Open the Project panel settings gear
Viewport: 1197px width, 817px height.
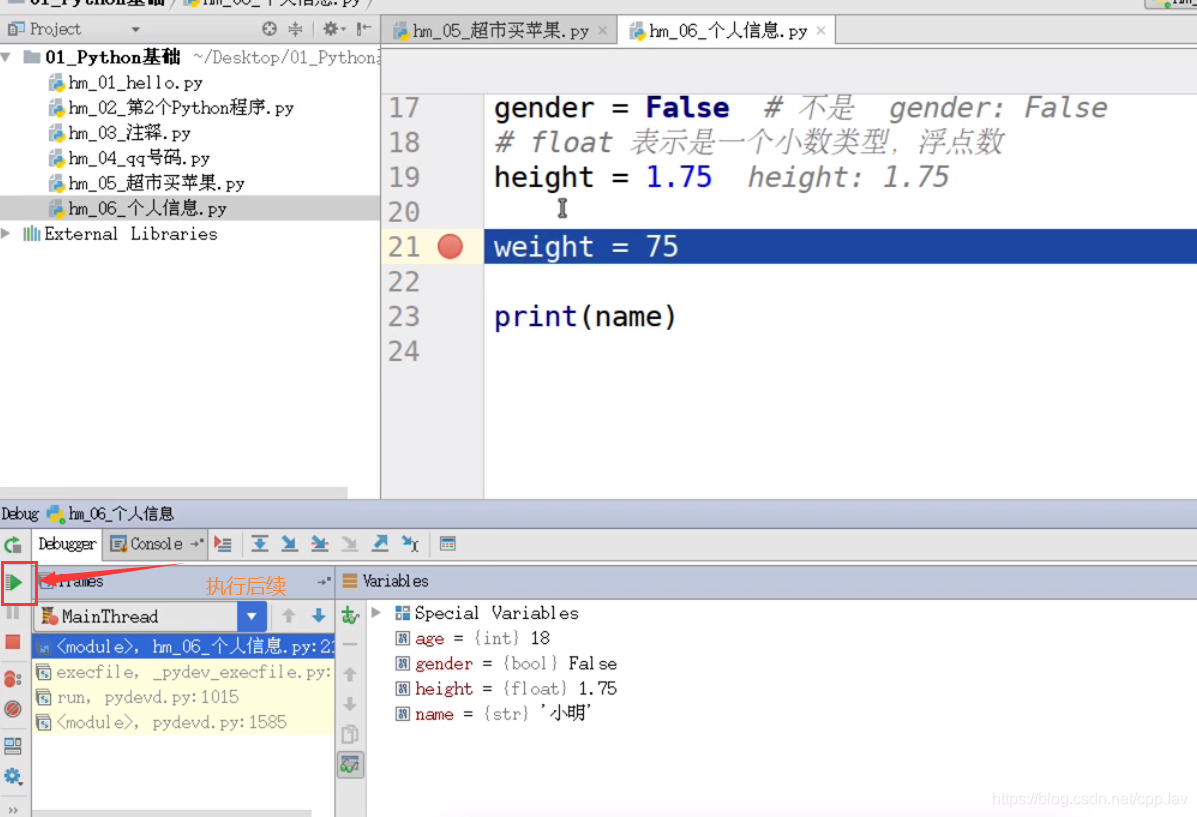pos(333,29)
